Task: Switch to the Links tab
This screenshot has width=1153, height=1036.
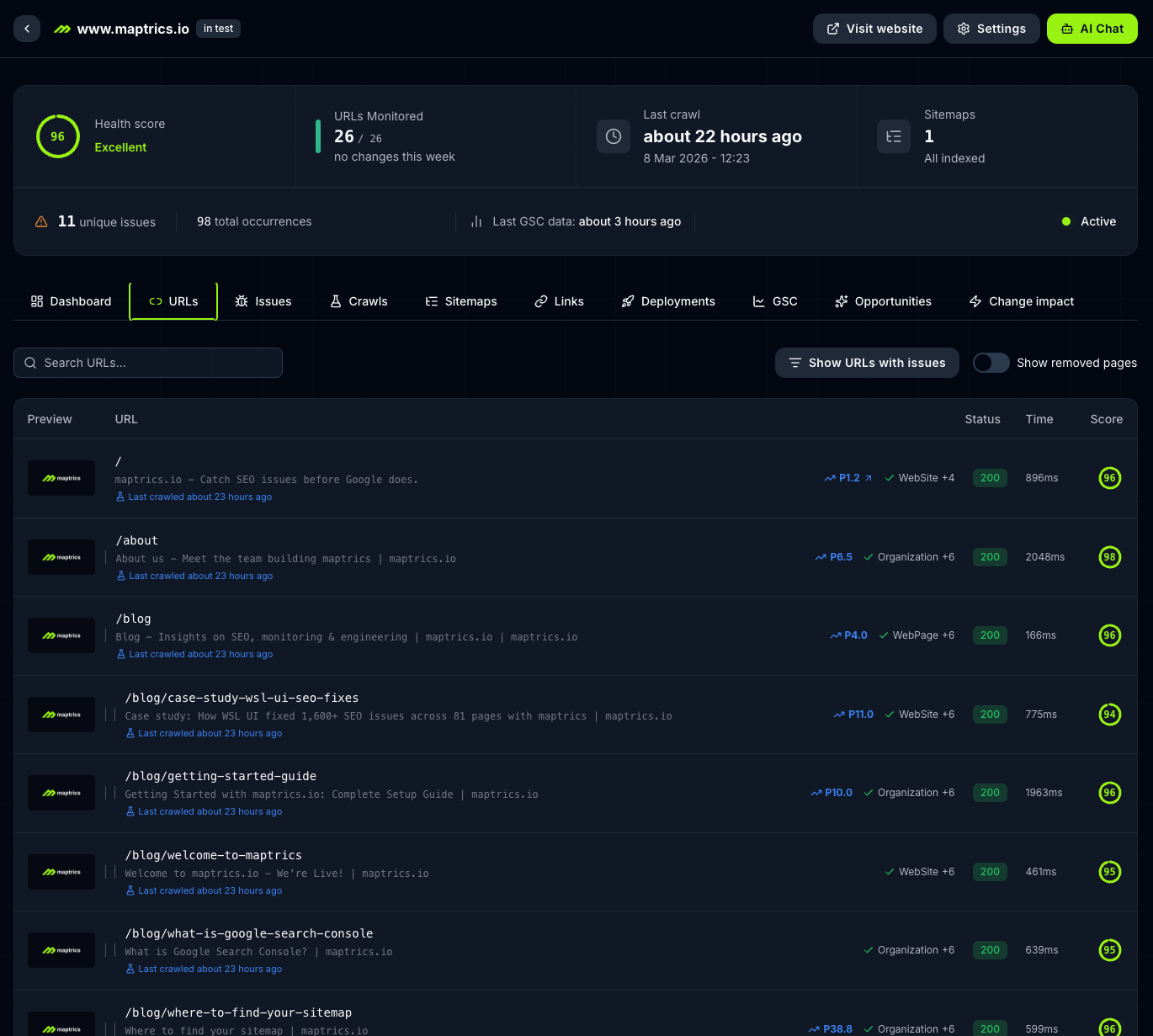Action: (560, 301)
